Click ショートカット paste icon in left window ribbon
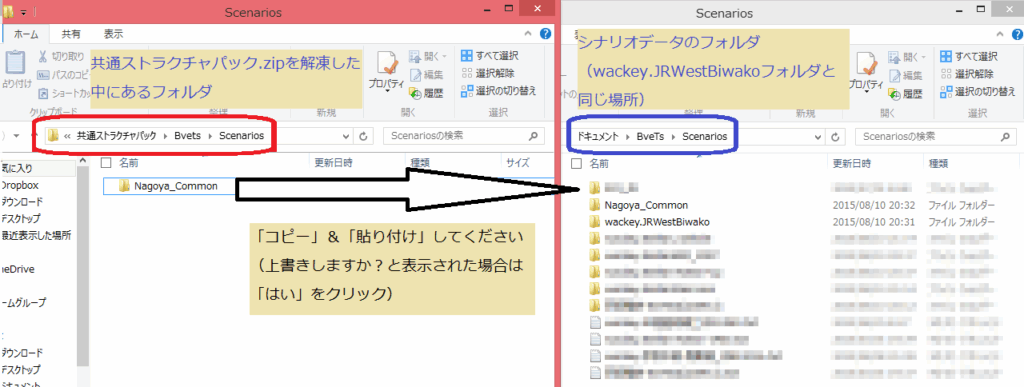 click(x=43, y=93)
